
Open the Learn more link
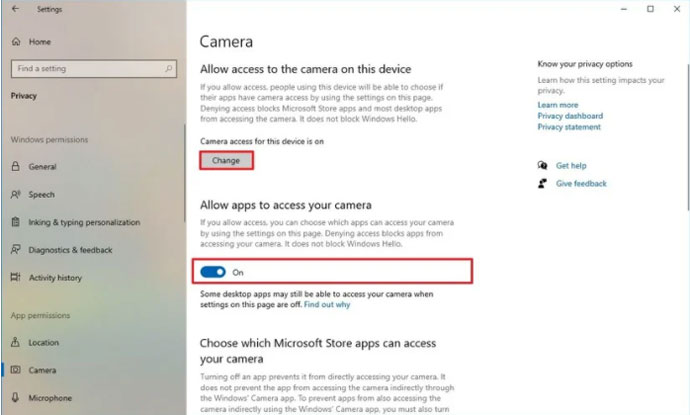click(557, 105)
